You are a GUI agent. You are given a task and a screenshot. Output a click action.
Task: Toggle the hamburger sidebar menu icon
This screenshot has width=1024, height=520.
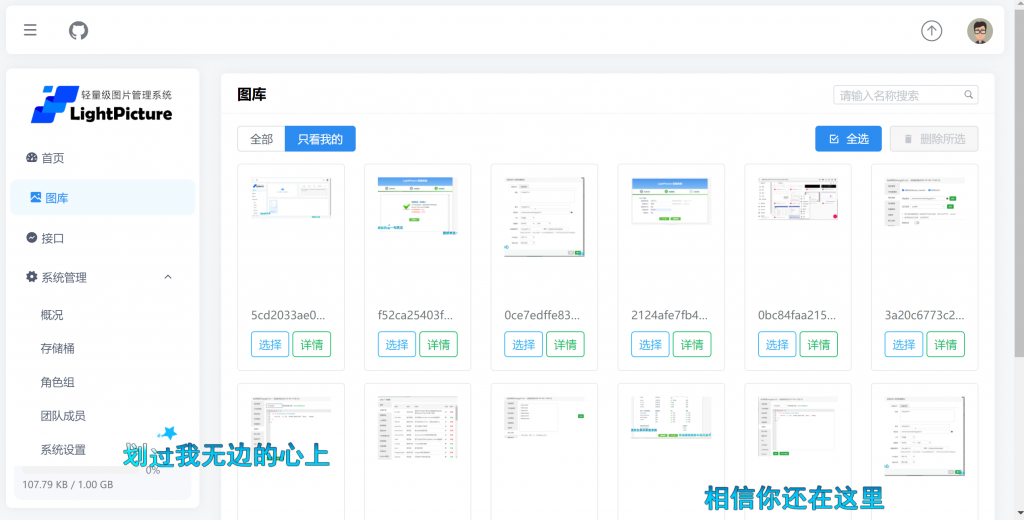(30, 30)
